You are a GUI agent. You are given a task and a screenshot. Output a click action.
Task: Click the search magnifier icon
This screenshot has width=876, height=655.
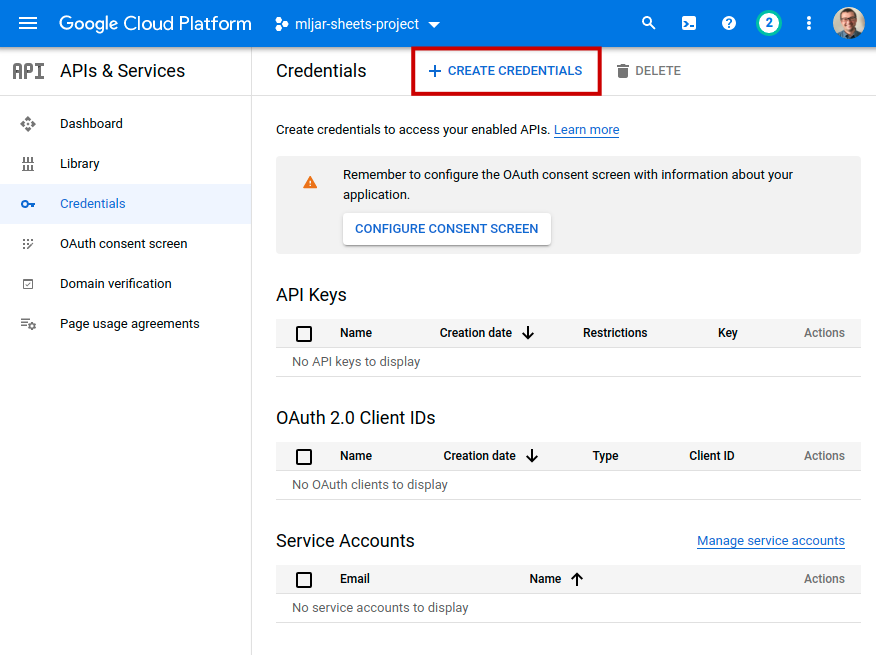point(649,23)
